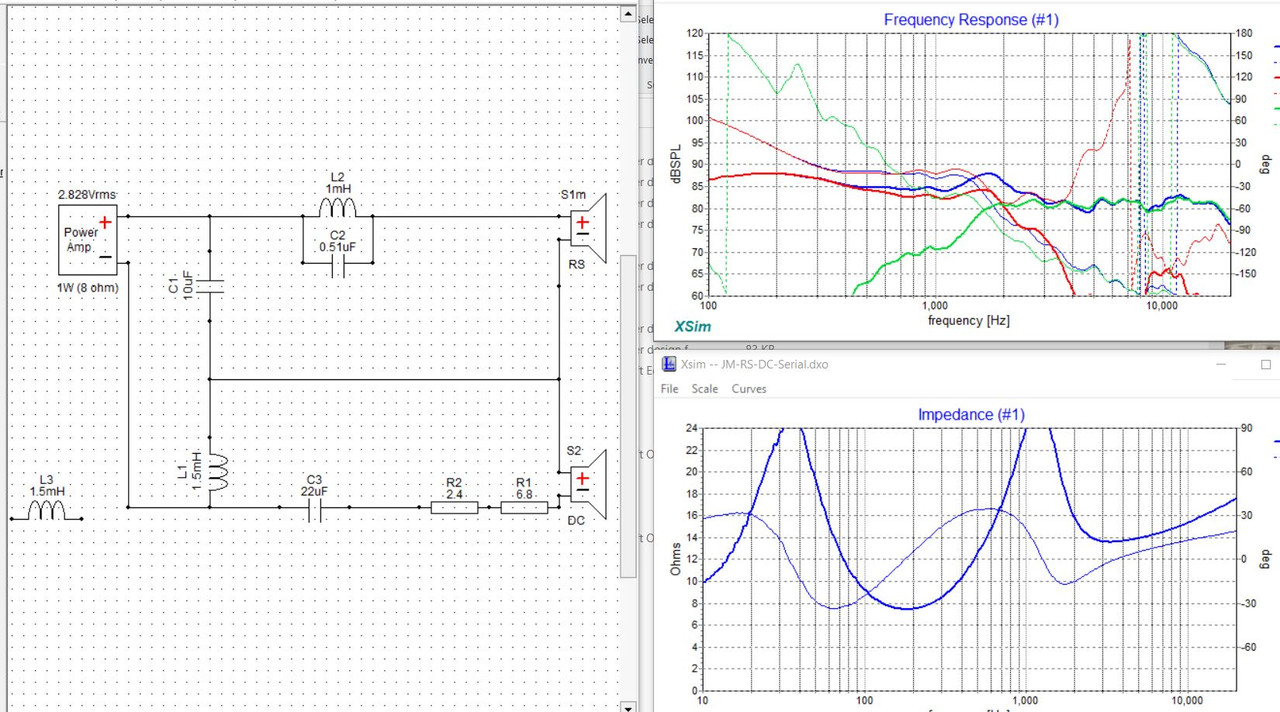The width and height of the screenshot is (1280, 712).
Task: Select the unconnected inductor L3 1.5mH
Action: 46,511
